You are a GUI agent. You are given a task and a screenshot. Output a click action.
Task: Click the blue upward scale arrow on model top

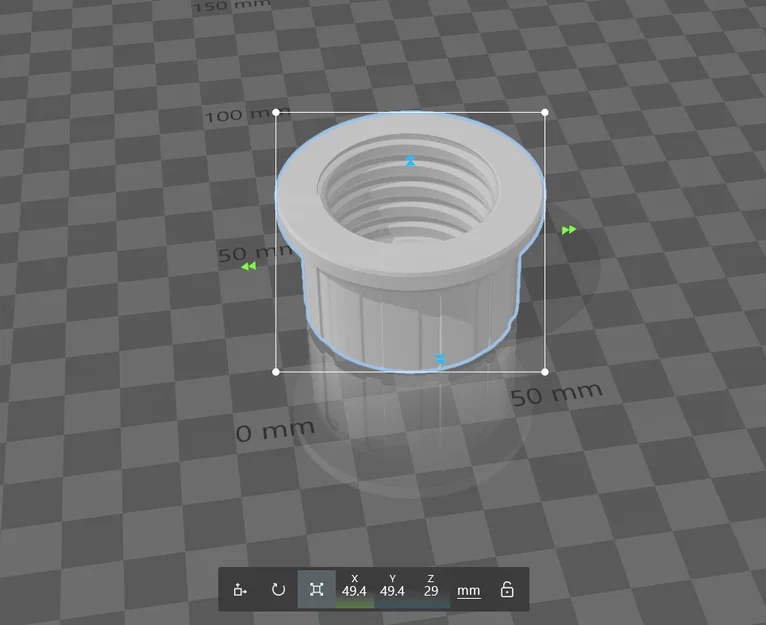pyautogui.click(x=410, y=160)
